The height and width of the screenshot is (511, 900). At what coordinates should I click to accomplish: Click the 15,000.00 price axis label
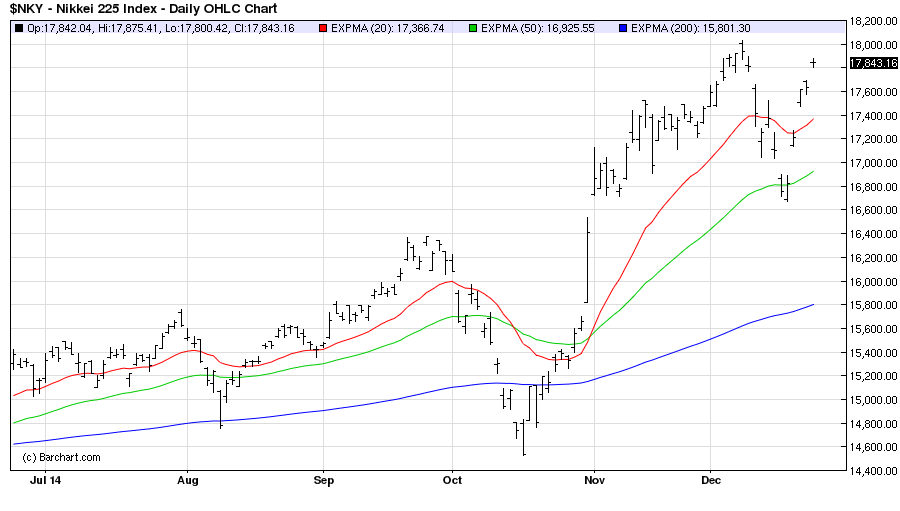tap(873, 400)
